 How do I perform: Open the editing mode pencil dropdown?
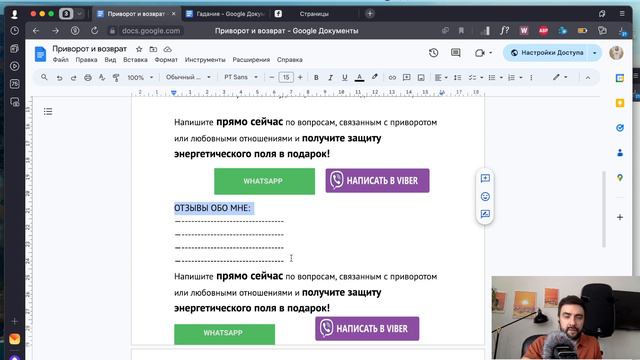pos(560,77)
